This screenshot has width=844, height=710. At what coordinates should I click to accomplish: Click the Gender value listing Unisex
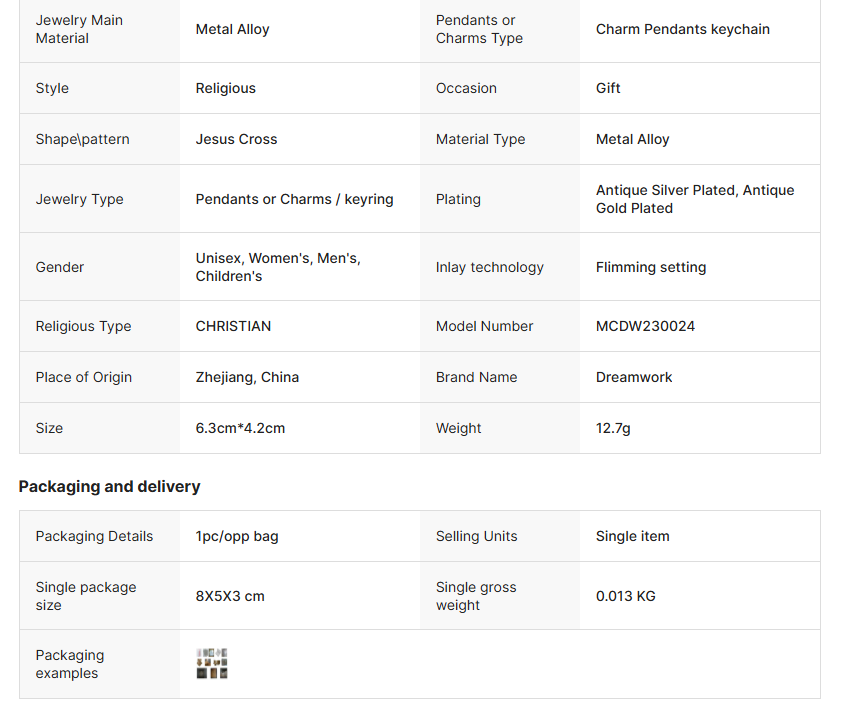[278, 267]
